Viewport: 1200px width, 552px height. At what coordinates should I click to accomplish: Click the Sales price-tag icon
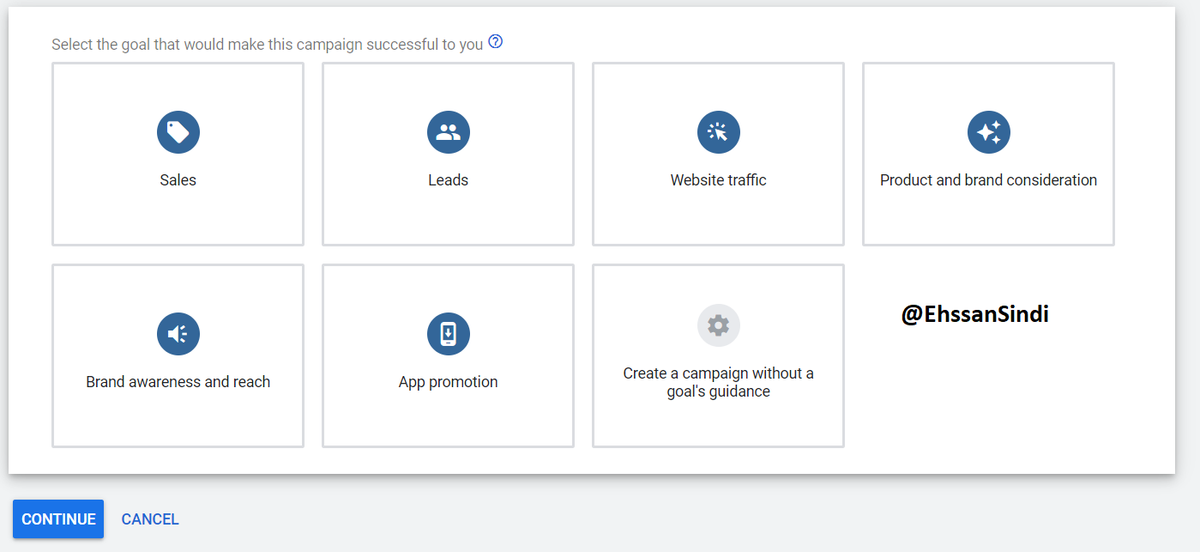pos(178,132)
